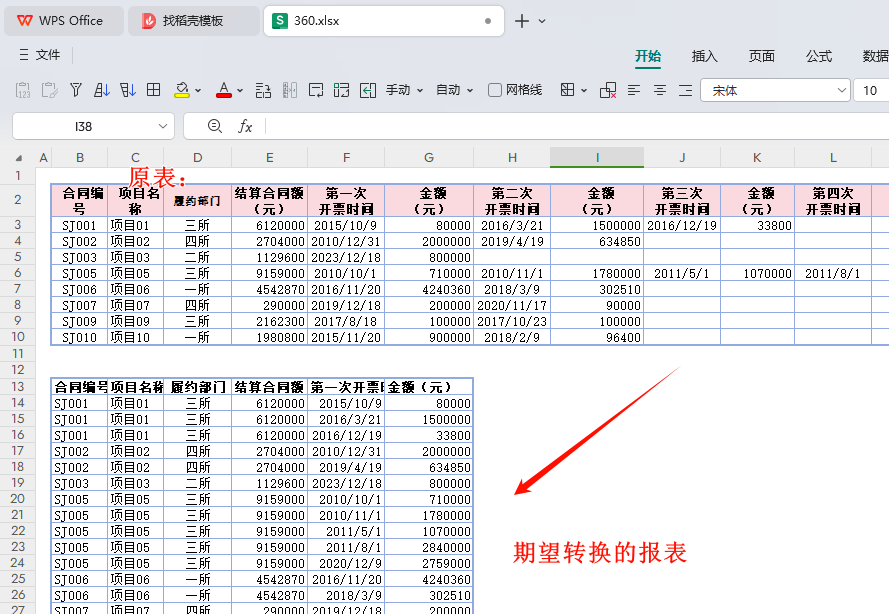Select column header E

pos(269,158)
